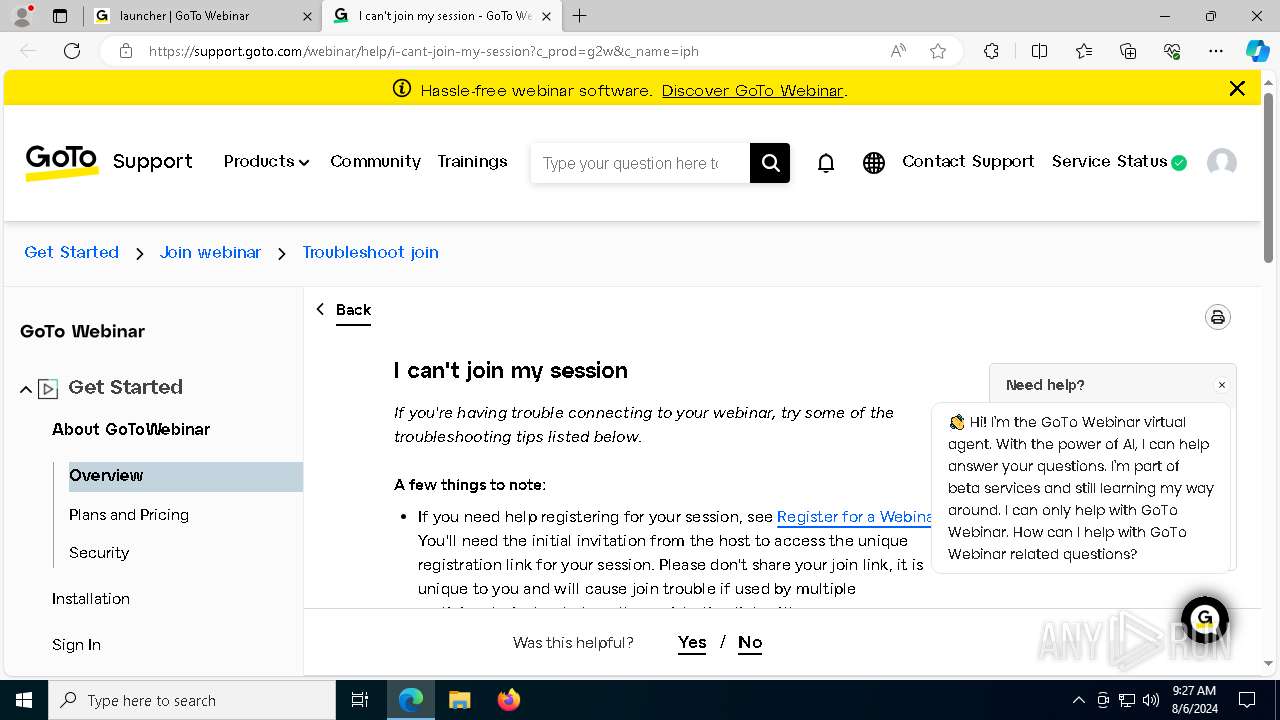This screenshot has height=720, width=1280.
Task: Click the search question input field
Action: [x=640, y=163]
